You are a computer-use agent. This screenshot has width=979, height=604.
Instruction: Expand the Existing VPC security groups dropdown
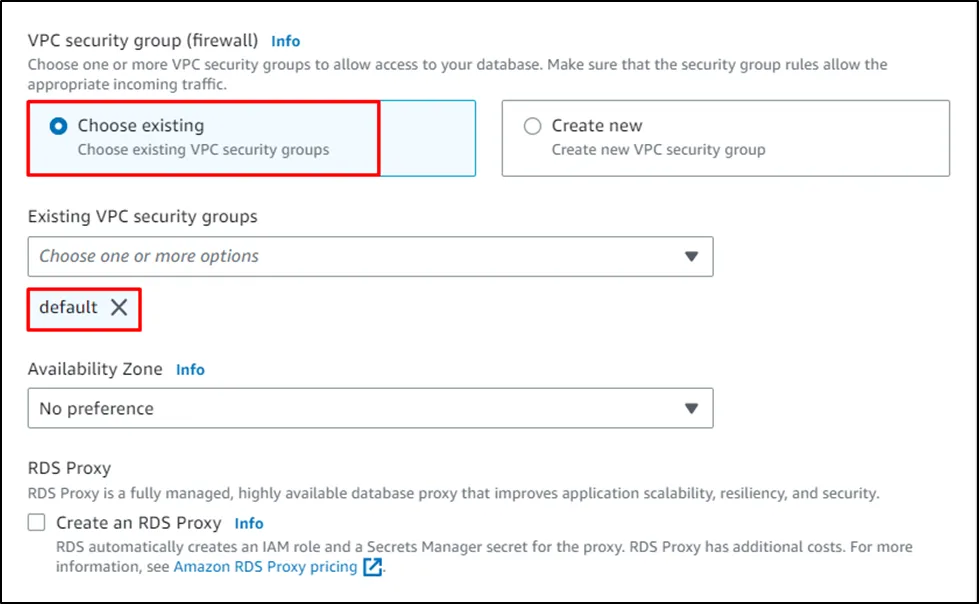click(x=370, y=257)
